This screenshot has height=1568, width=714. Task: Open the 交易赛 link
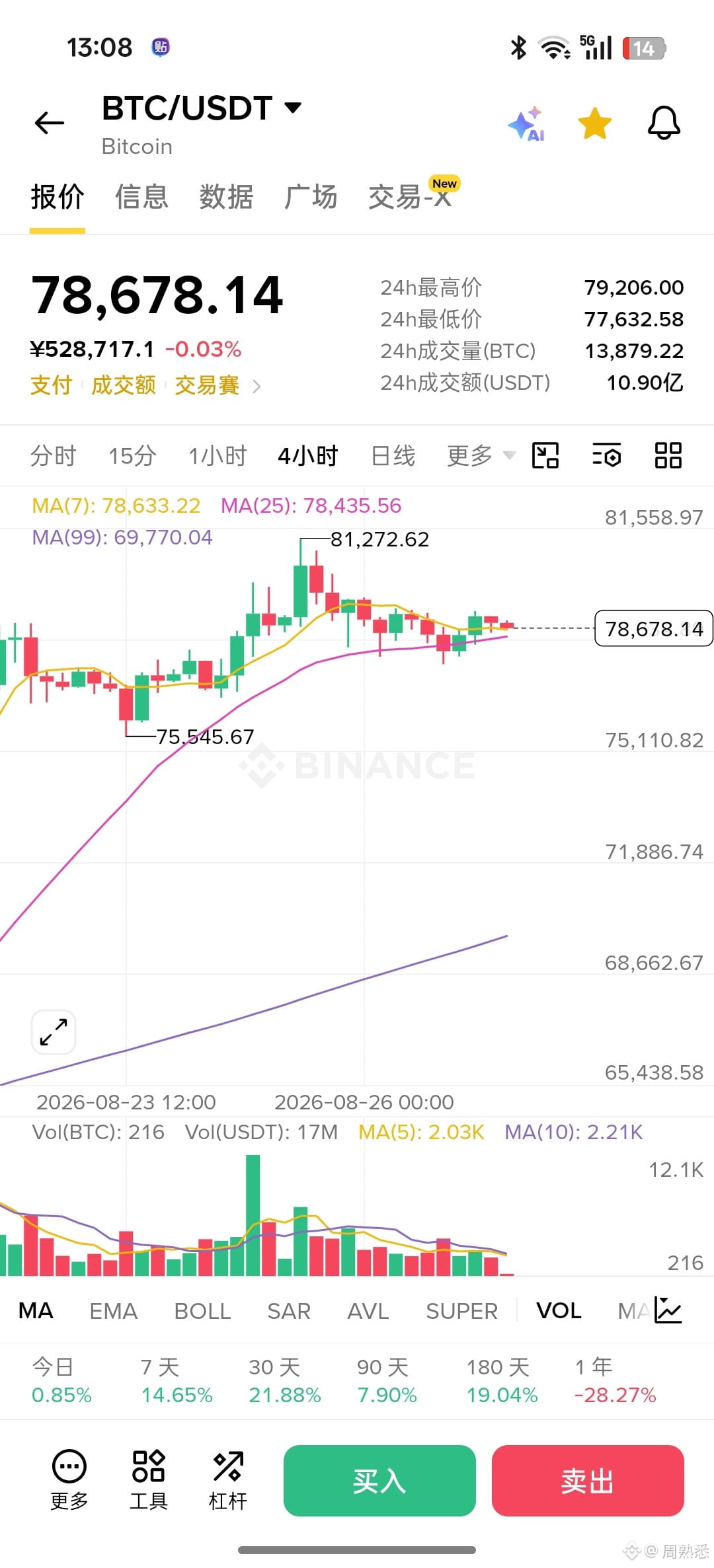click(x=207, y=385)
